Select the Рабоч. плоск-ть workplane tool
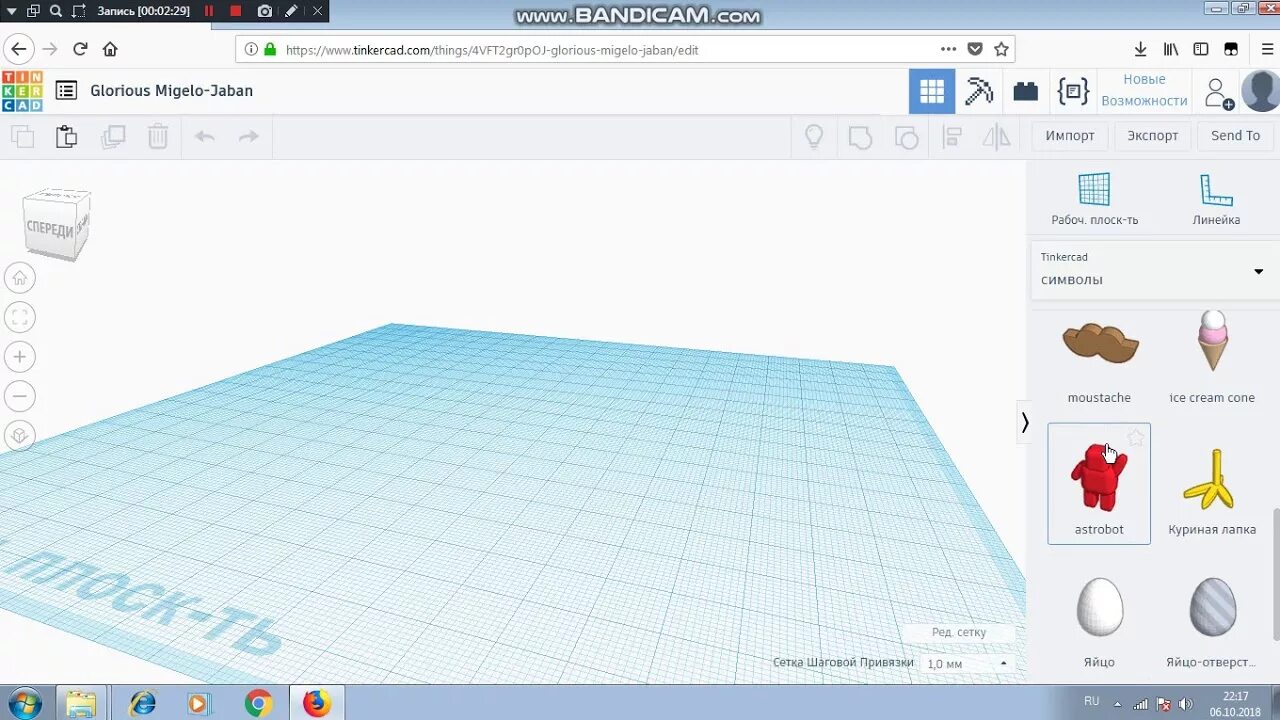The height and width of the screenshot is (720, 1280). point(1094,199)
